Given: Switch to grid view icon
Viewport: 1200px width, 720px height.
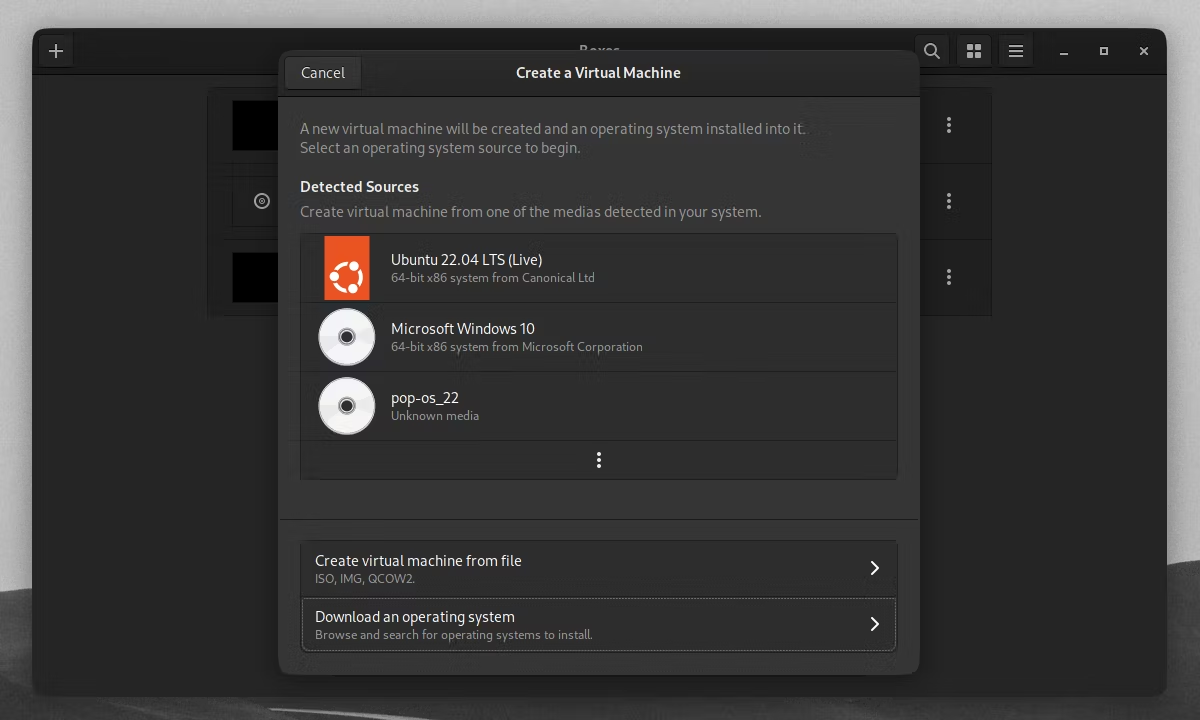Looking at the screenshot, I should (974, 51).
